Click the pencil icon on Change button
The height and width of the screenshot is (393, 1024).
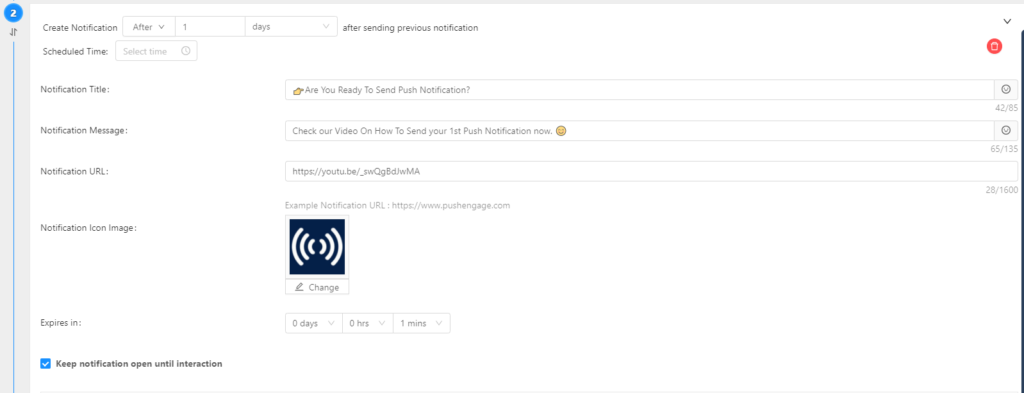300,287
